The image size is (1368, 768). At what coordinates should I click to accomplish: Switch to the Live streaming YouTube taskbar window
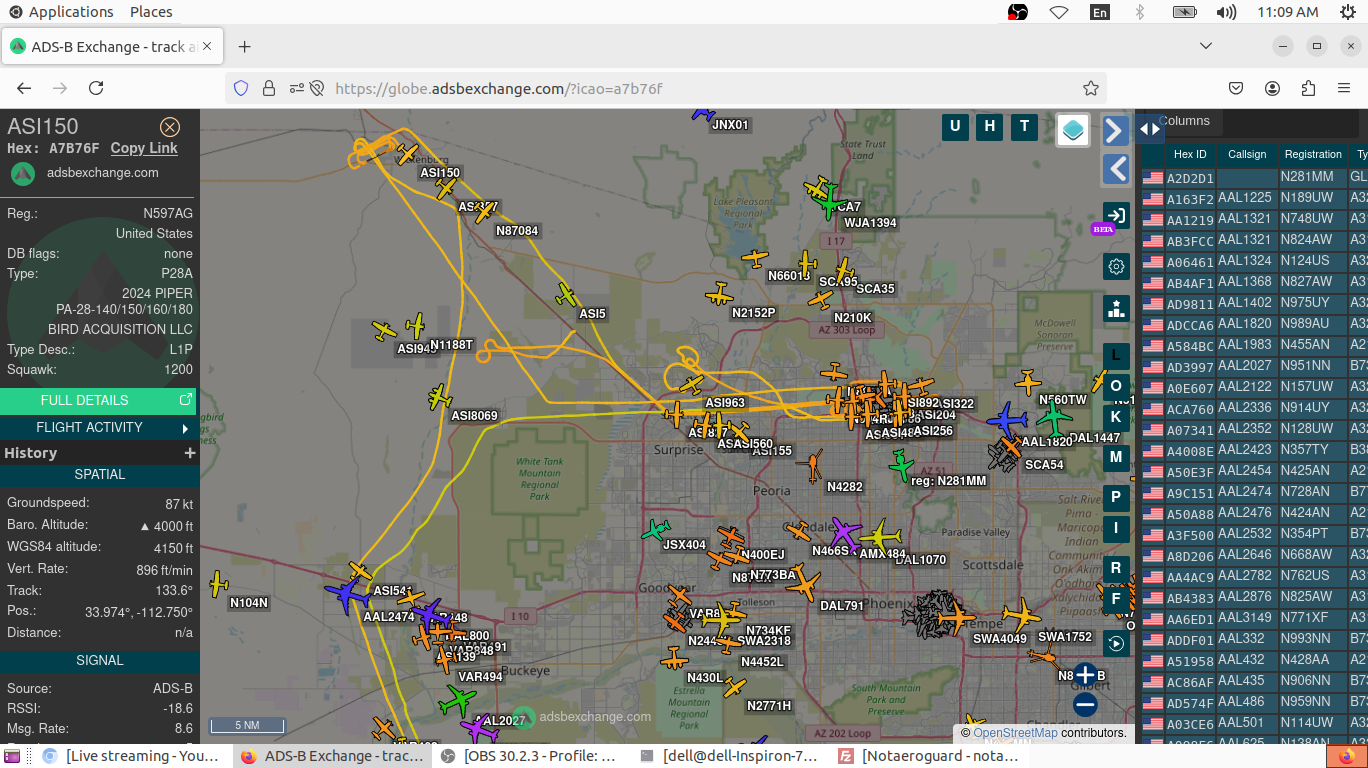click(x=131, y=756)
